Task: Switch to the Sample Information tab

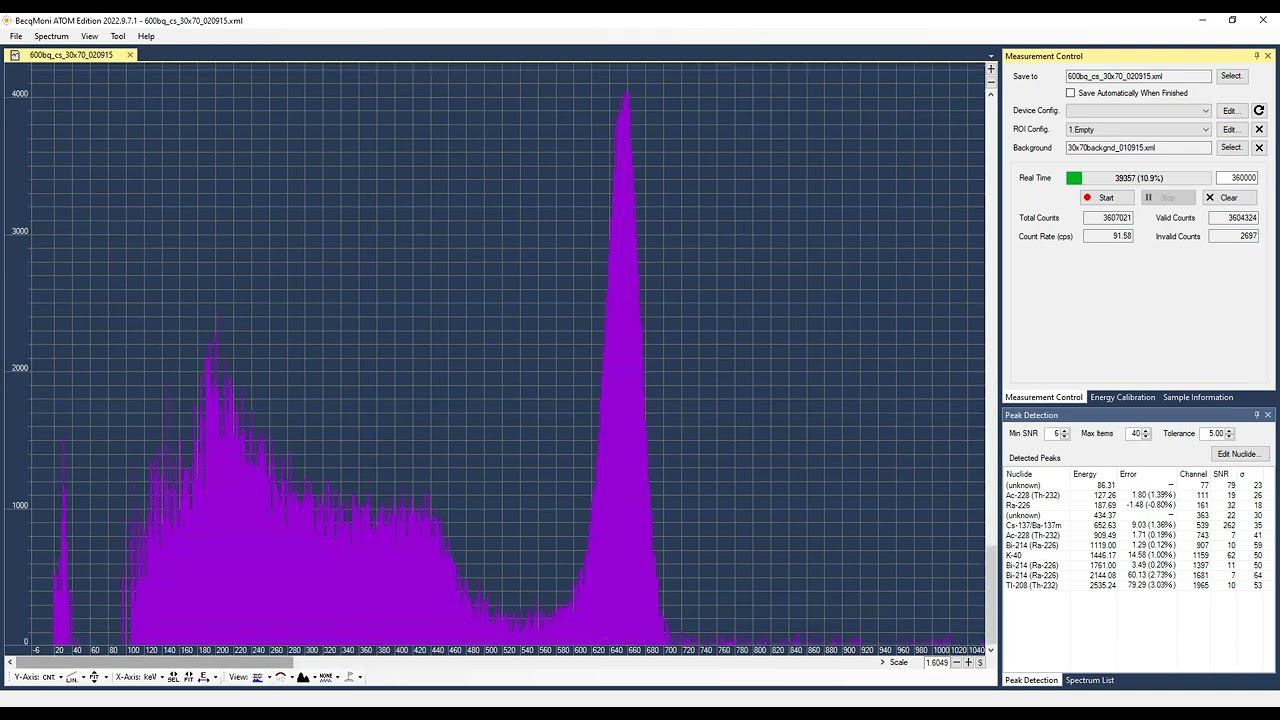Action: click(1197, 397)
